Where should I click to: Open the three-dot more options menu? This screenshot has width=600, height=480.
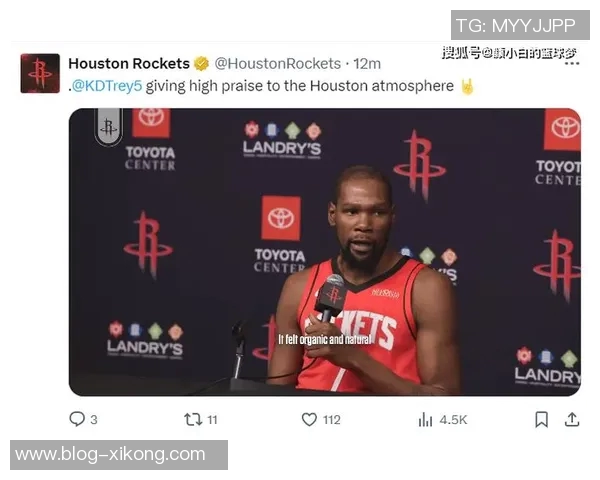tap(572, 63)
